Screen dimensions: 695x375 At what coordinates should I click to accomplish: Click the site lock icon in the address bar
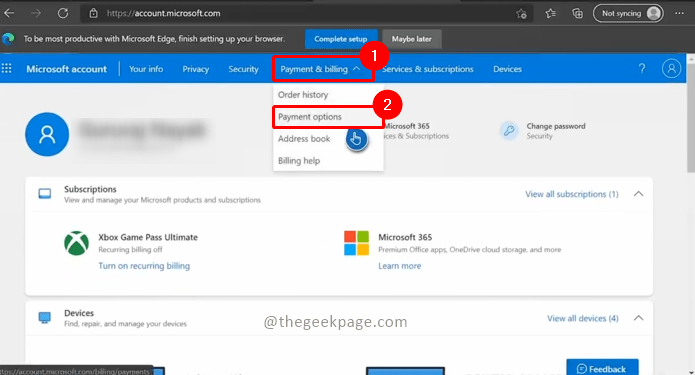click(93, 13)
